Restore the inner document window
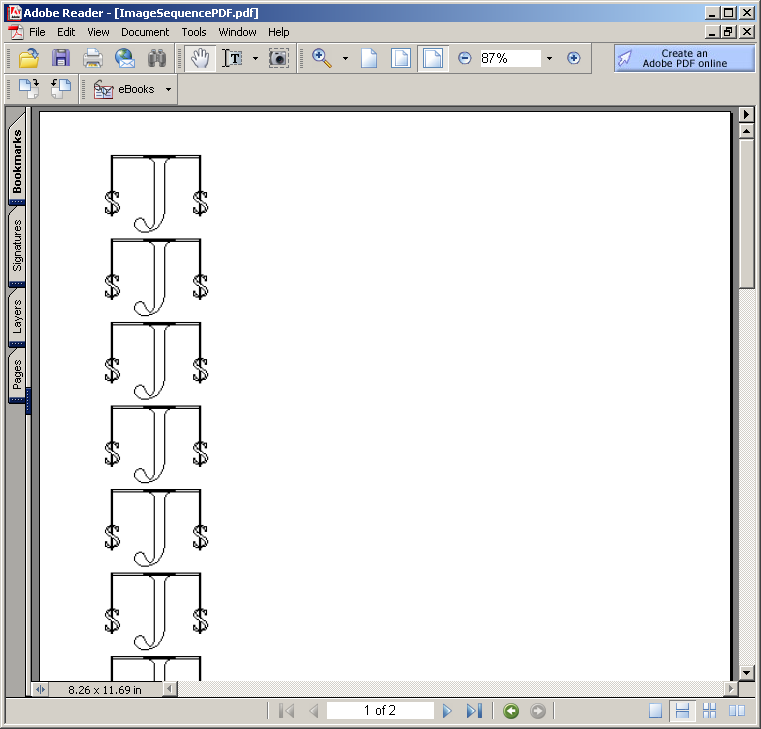Viewport: 761px width, 729px height. click(x=728, y=32)
